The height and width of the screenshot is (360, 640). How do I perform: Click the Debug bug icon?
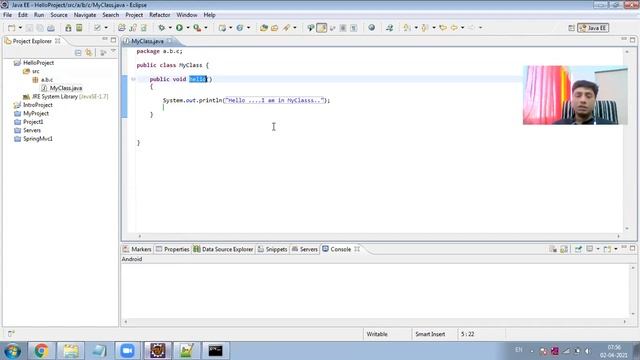pyautogui.click(x=162, y=28)
